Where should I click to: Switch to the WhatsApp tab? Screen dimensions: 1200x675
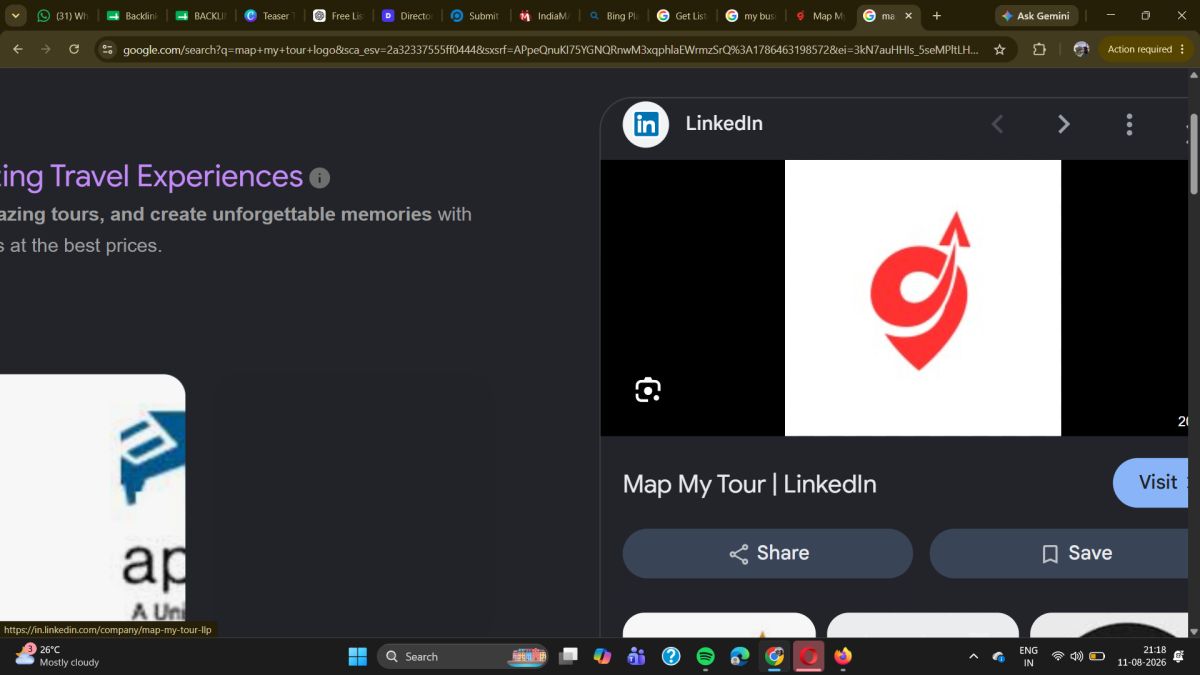(63, 16)
